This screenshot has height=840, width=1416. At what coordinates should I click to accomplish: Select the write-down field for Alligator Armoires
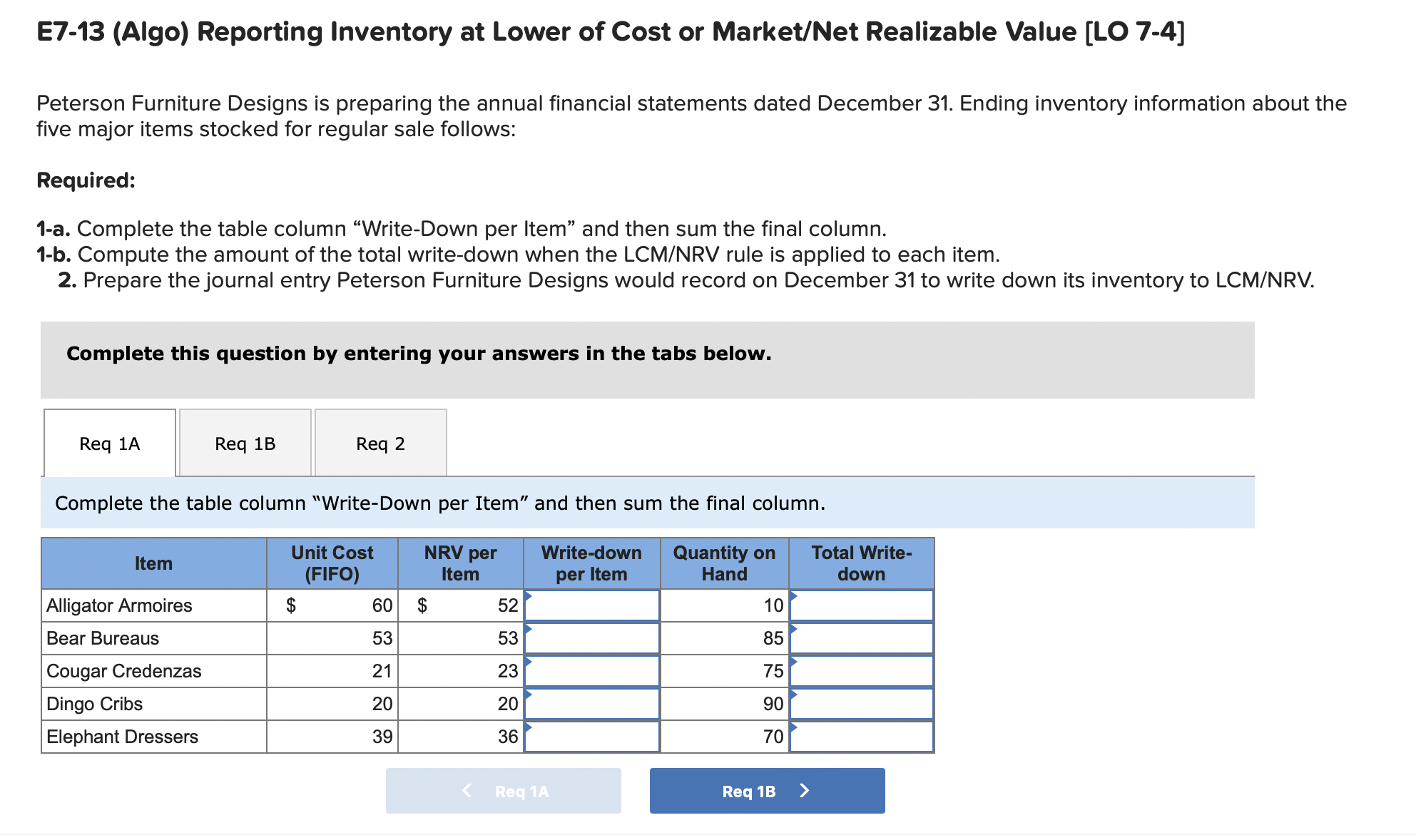[591, 605]
